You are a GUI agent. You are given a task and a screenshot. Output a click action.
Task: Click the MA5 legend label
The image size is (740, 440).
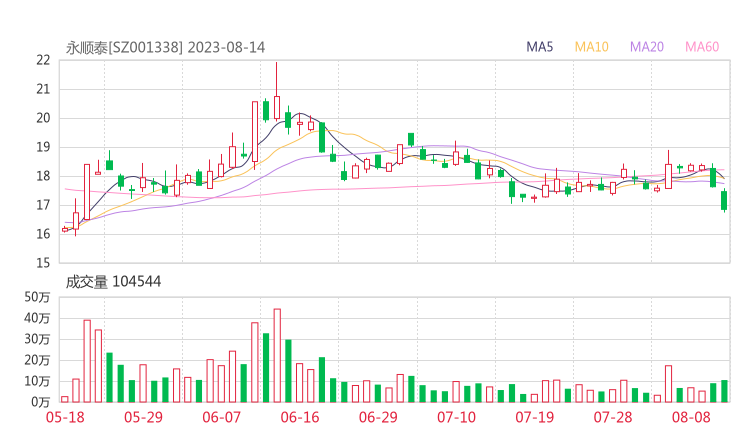[539, 47]
